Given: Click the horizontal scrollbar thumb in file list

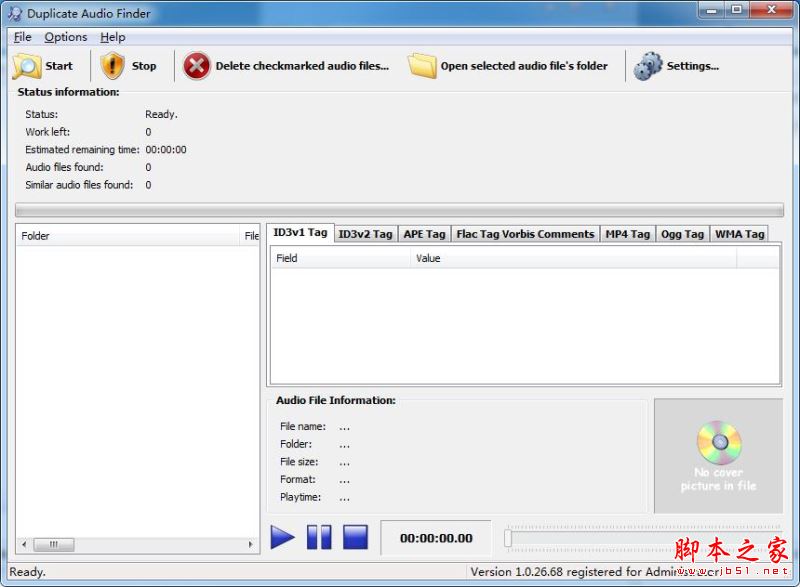Looking at the screenshot, I should click(x=54, y=544).
